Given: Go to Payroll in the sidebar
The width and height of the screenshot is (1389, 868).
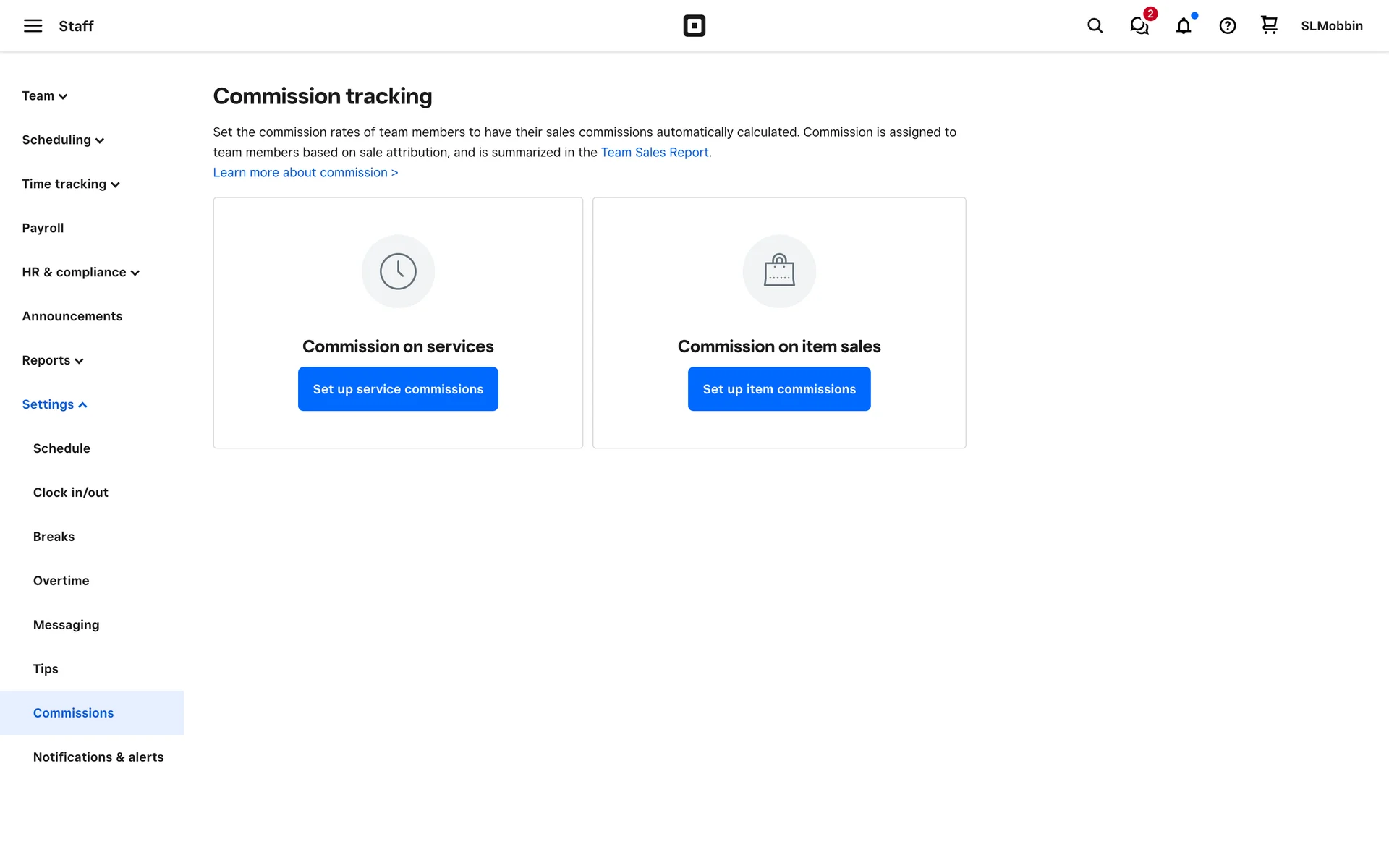Looking at the screenshot, I should pyautogui.click(x=43, y=229).
